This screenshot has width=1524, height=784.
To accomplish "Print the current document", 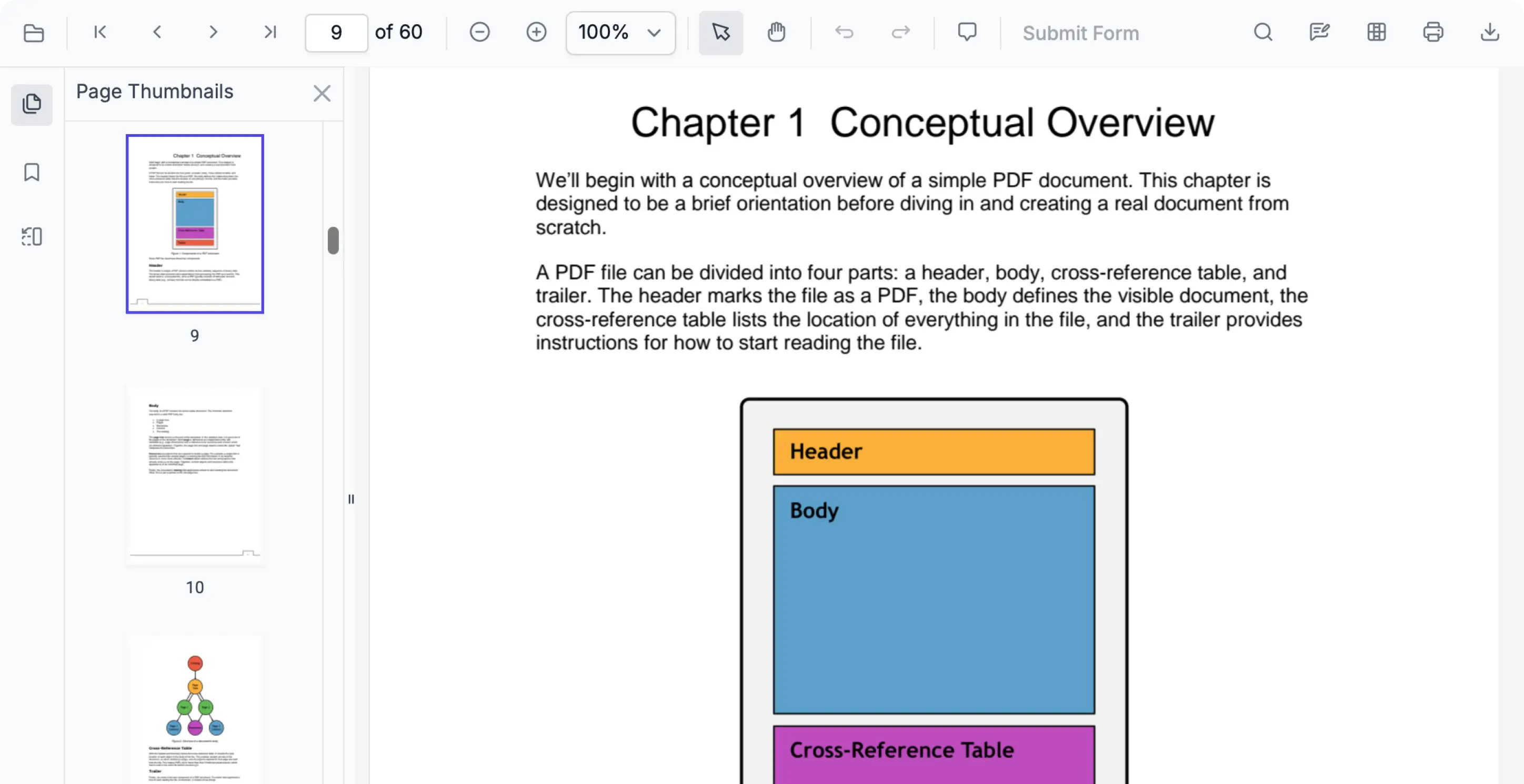I will (1433, 32).
